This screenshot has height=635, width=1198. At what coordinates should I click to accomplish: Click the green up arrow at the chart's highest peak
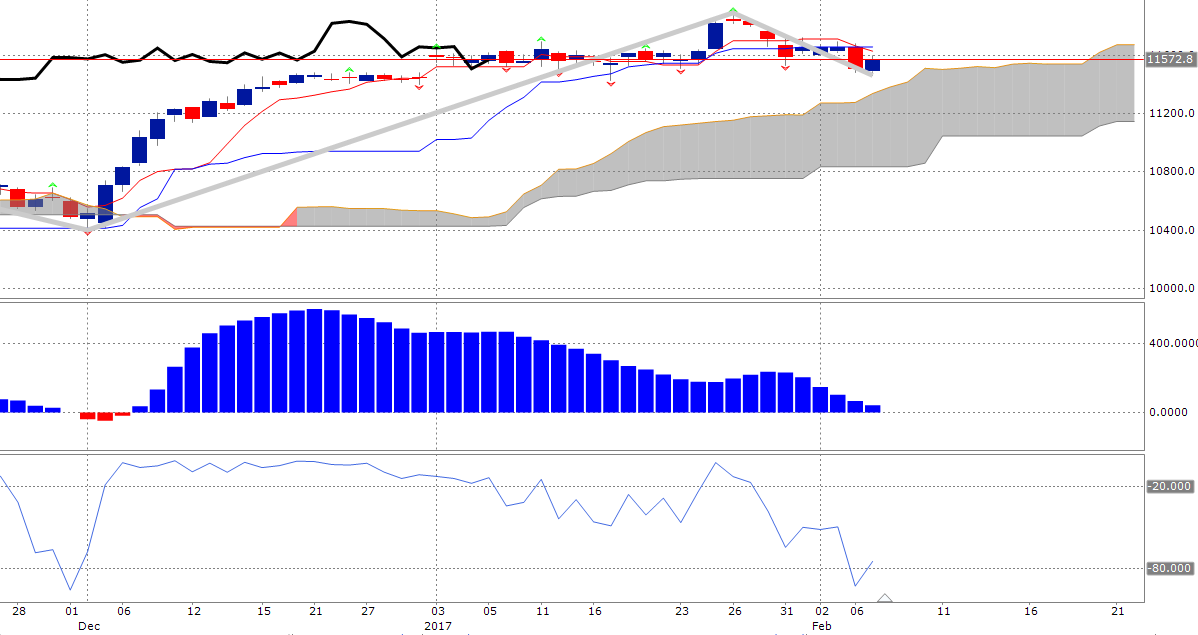pyautogui.click(x=733, y=12)
